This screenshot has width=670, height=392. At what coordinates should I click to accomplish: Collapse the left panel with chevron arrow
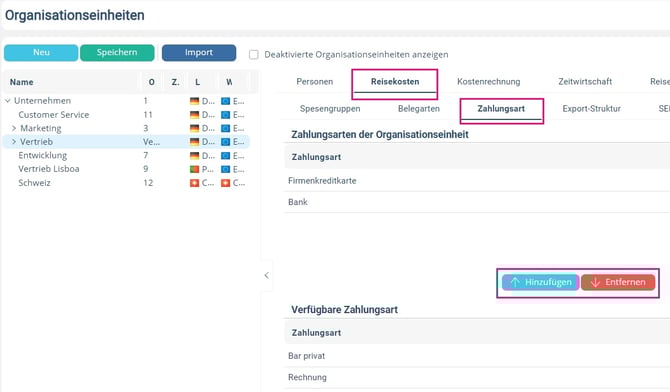tap(267, 275)
